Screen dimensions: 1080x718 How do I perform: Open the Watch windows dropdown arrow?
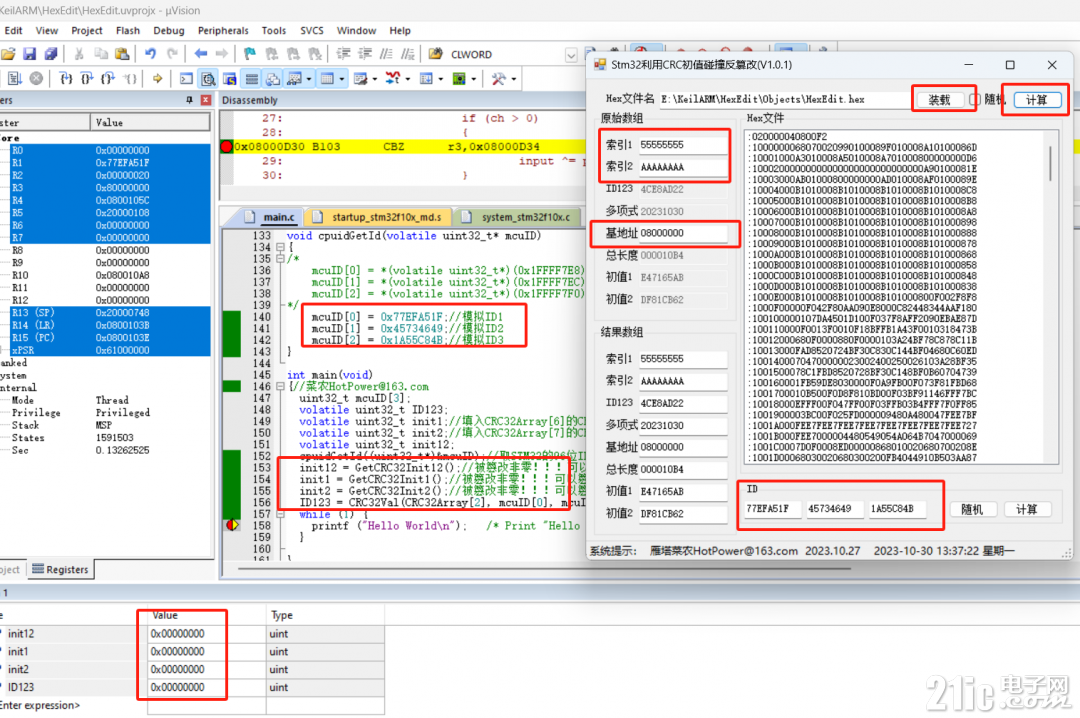309,79
